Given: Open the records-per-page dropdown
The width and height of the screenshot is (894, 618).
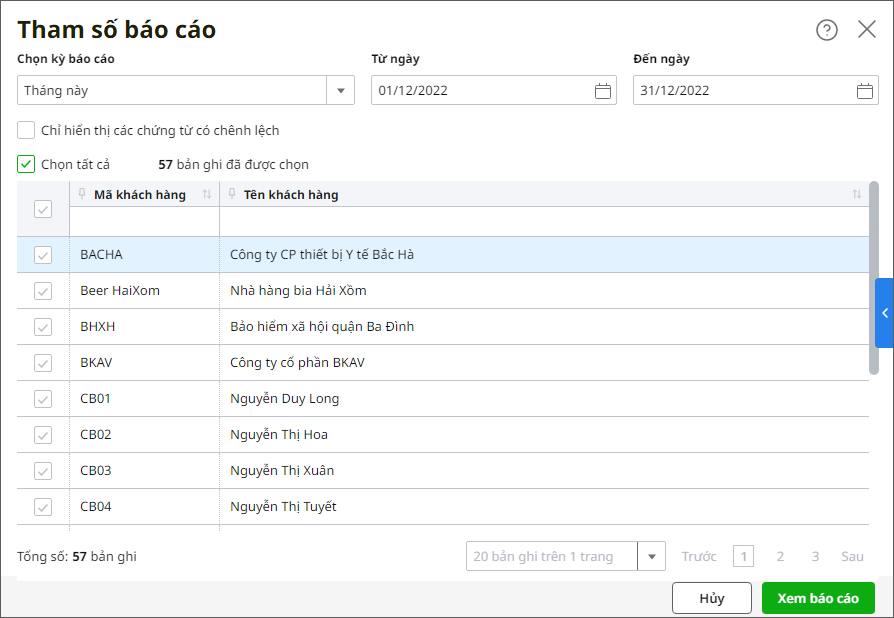Looking at the screenshot, I should (652, 556).
